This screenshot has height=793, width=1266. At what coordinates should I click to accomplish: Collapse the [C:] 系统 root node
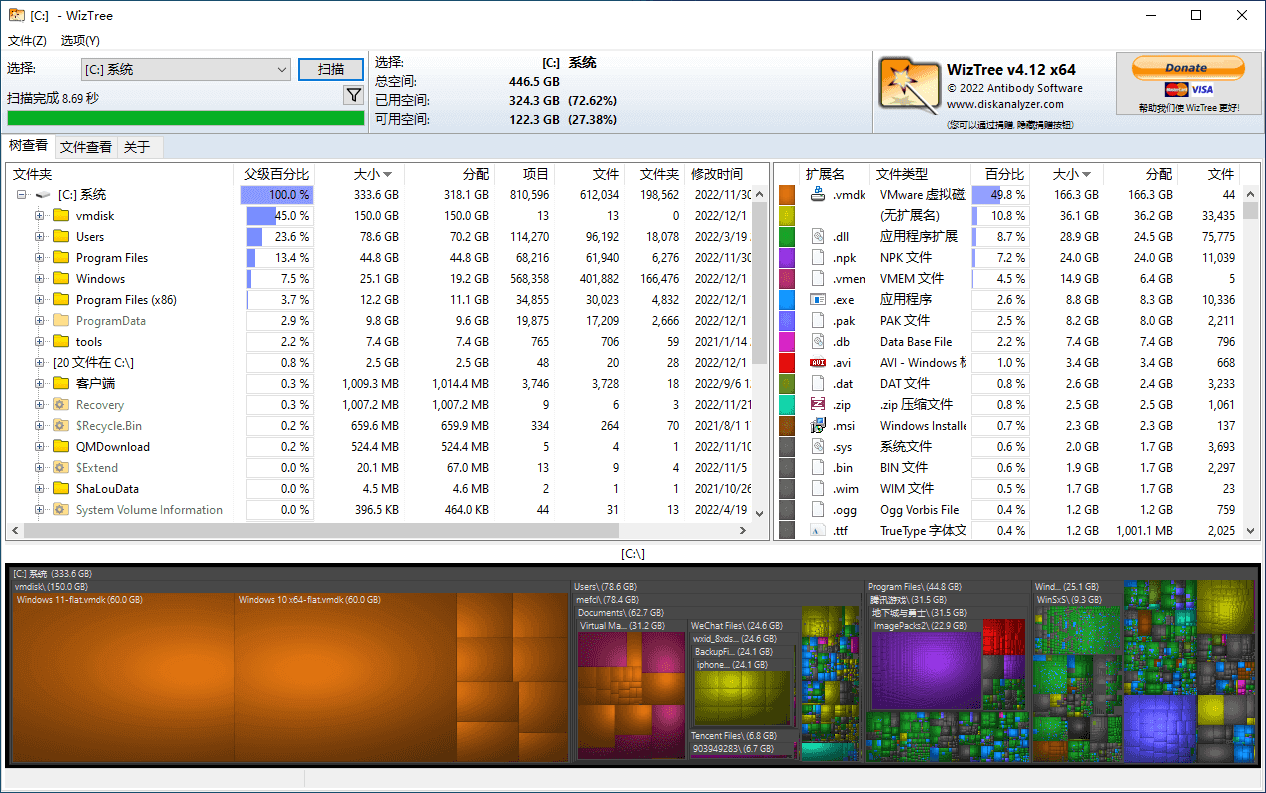point(21,195)
